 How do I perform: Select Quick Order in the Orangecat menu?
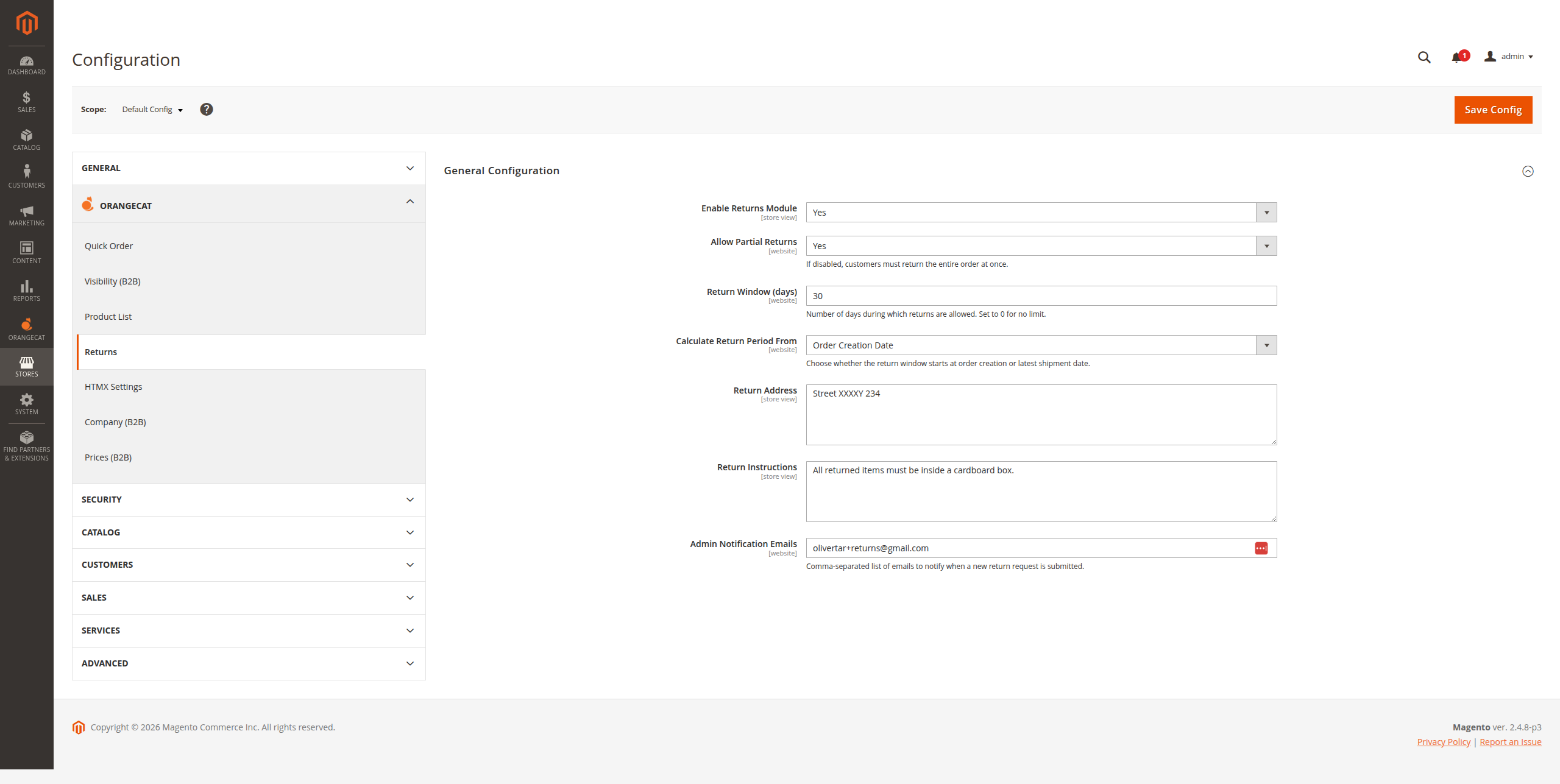(108, 245)
